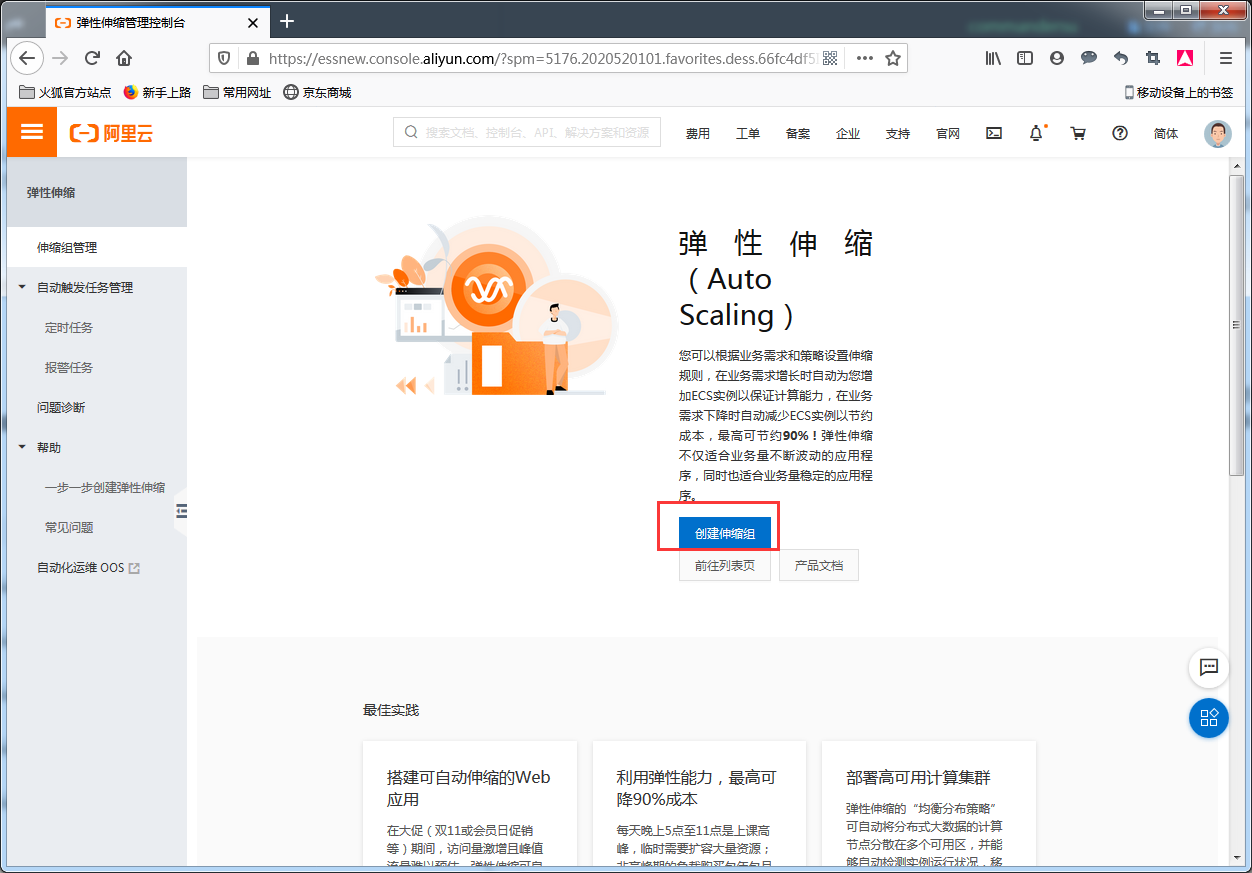Click the 创建伸缩组 button
Image resolution: width=1252 pixels, height=873 pixels.
725,533
